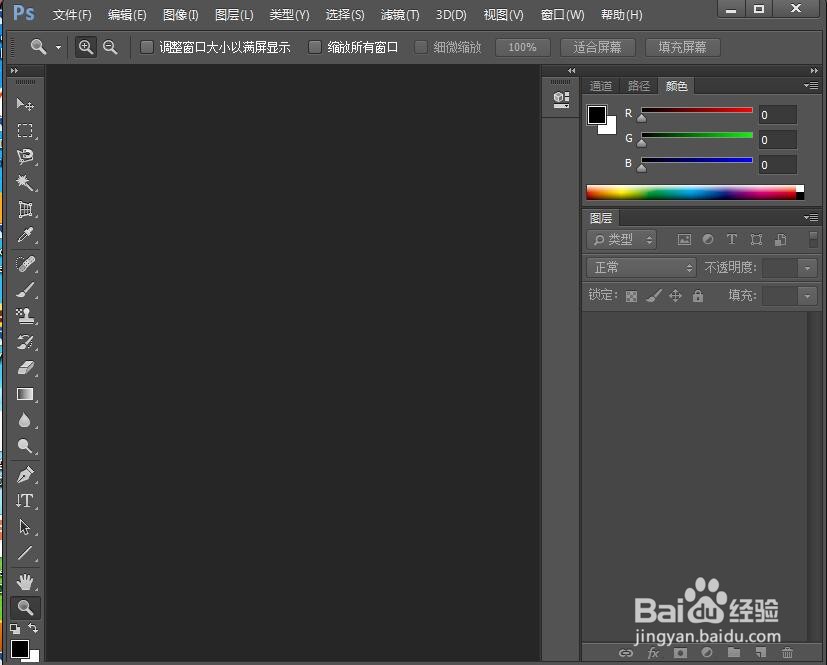The width and height of the screenshot is (827, 665).
Task: Select the Magic Wand tool
Action: point(25,182)
